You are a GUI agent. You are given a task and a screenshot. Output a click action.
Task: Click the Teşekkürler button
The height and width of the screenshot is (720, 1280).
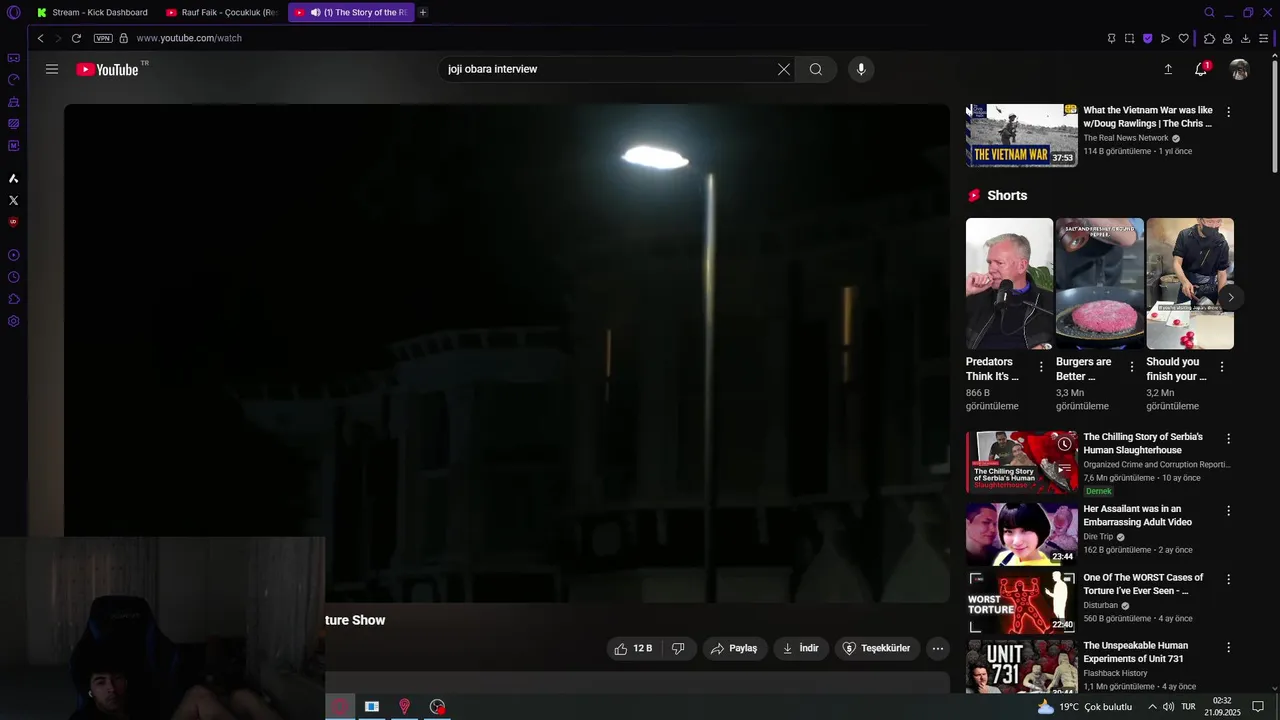(877, 648)
